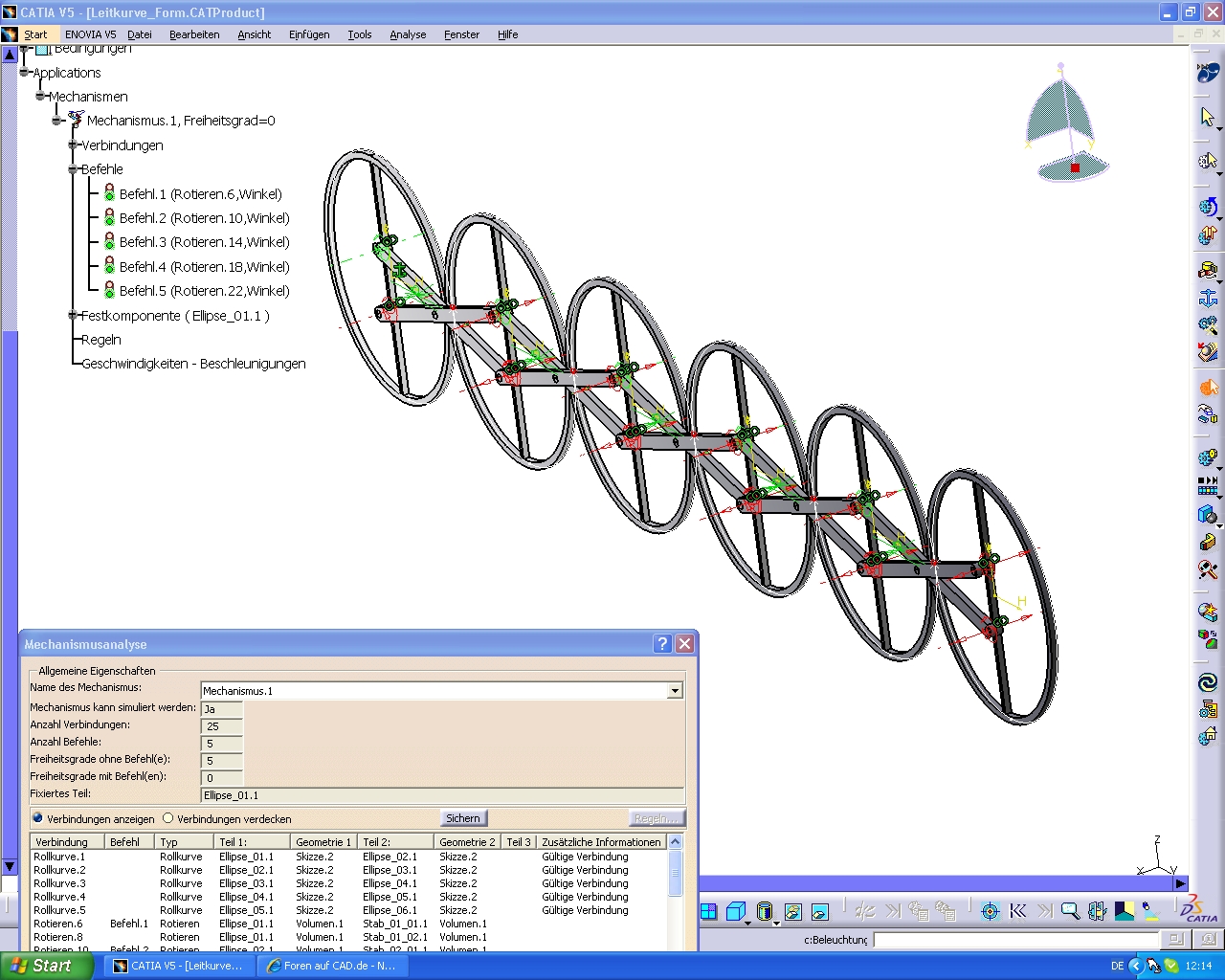
Task: Click the Sichern button
Action: tap(463, 818)
